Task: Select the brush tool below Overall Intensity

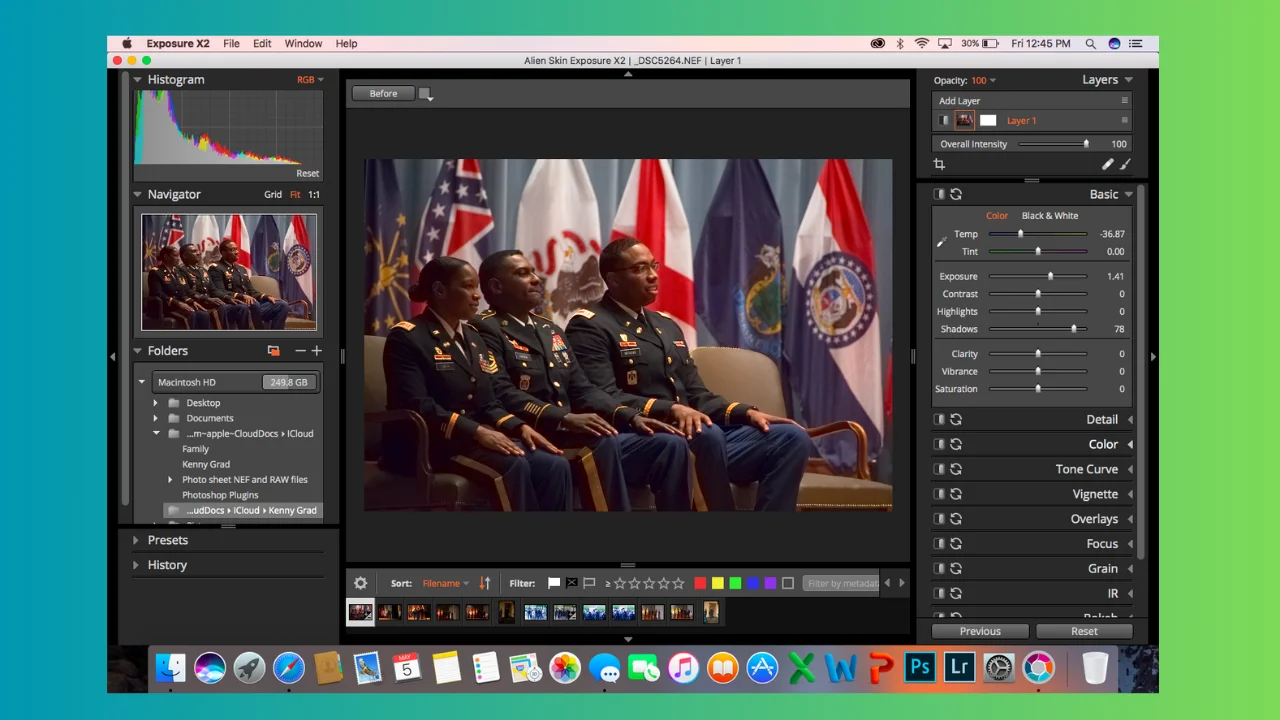Action: click(1125, 164)
